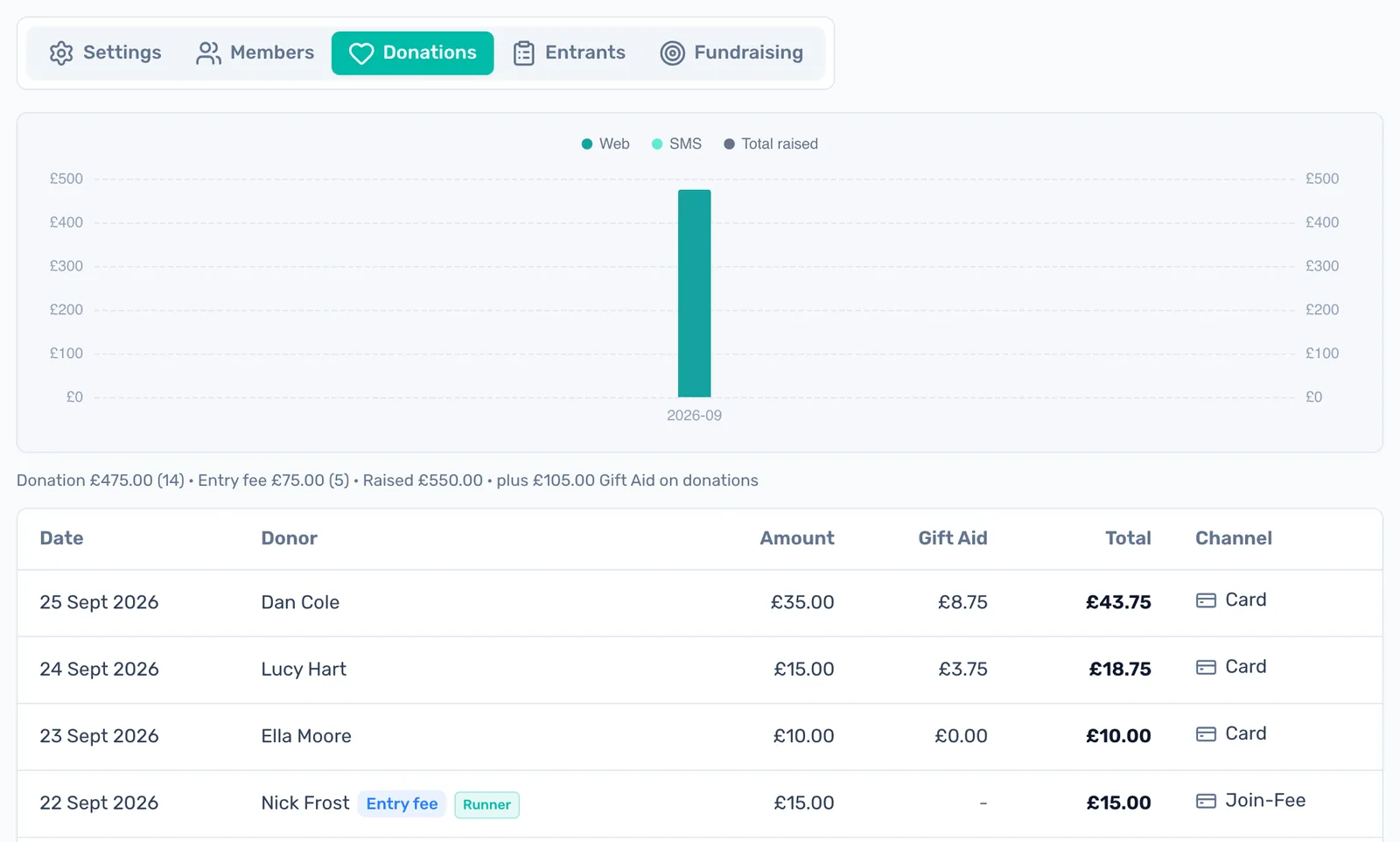
Task: Click the card icon in Lucy Hart's row
Action: pos(1206,667)
